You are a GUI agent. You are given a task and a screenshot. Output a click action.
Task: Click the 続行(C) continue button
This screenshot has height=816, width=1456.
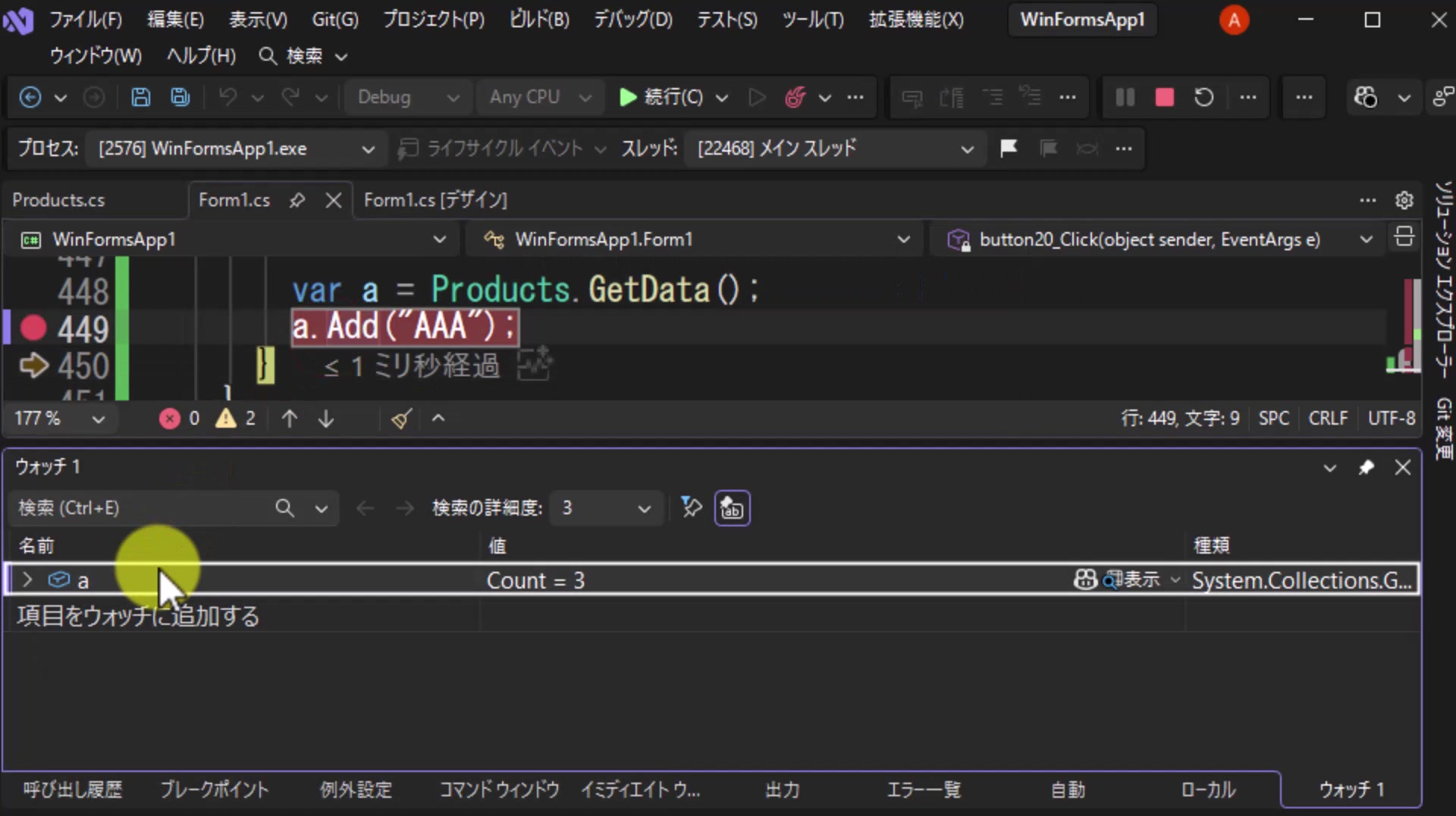[x=661, y=97]
